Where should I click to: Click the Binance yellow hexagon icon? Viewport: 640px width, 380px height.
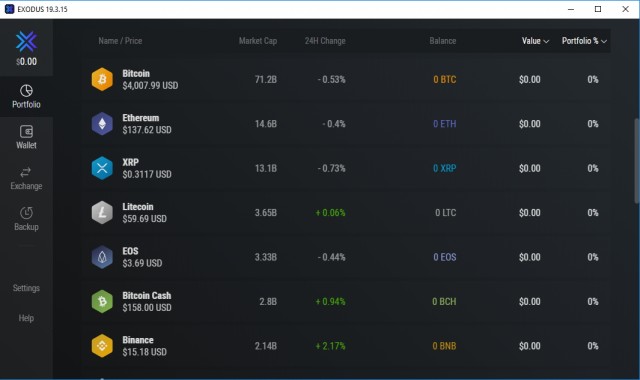102,346
